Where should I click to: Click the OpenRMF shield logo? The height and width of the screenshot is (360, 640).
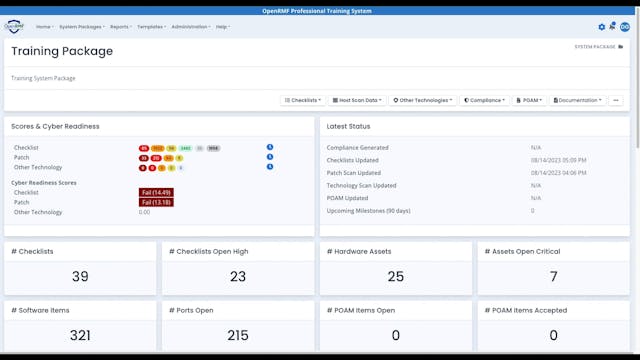coord(14,27)
